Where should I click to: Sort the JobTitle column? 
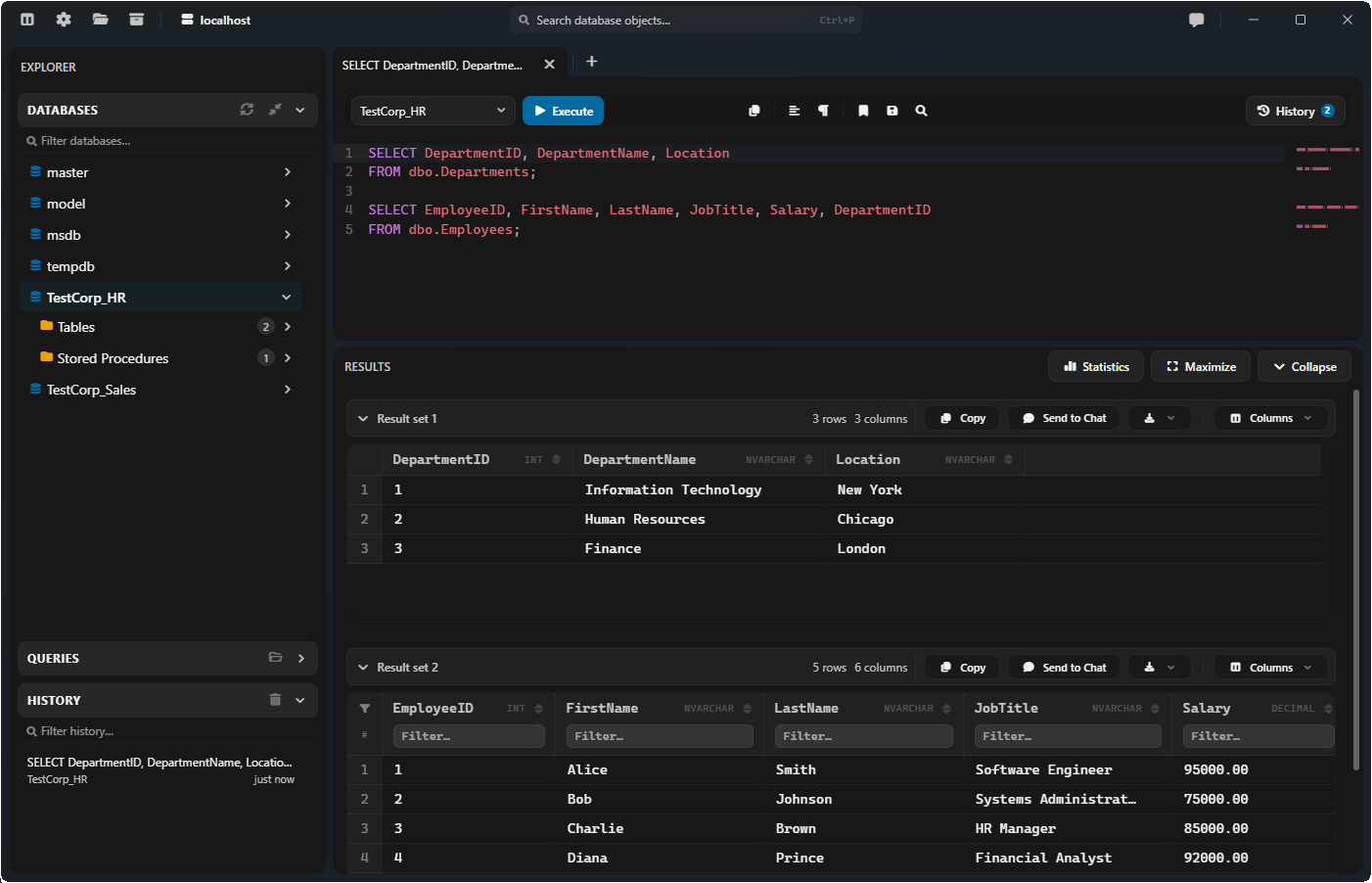coord(1155,708)
